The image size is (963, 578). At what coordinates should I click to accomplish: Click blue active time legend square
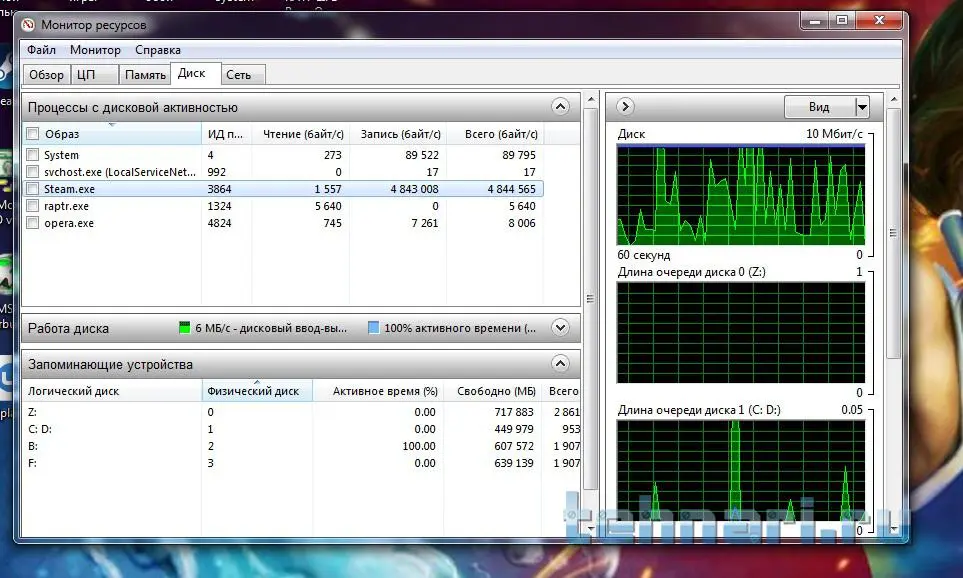(x=373, y=327)
